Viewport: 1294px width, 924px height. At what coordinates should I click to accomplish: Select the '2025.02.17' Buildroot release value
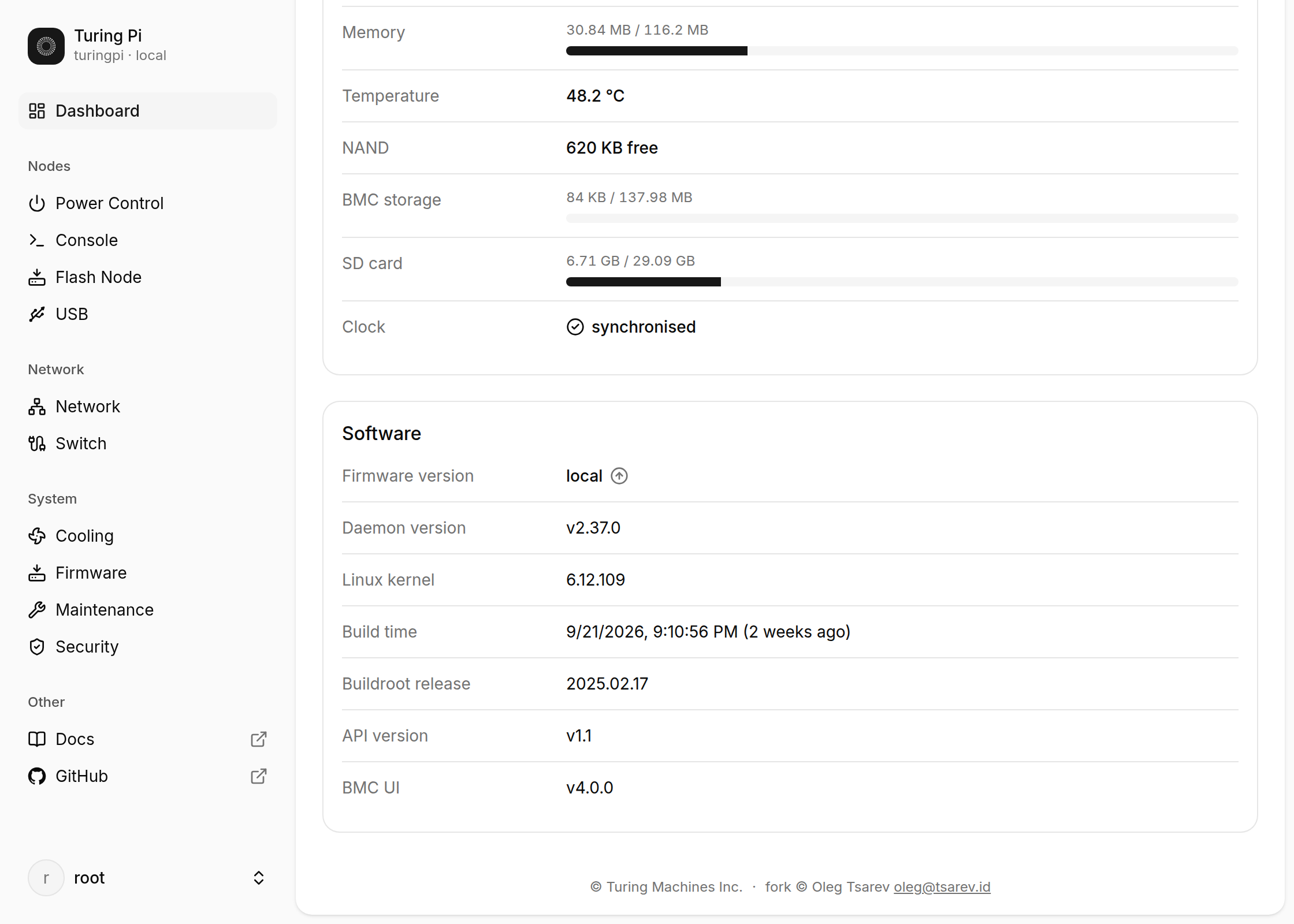click(x=607, y=684)
